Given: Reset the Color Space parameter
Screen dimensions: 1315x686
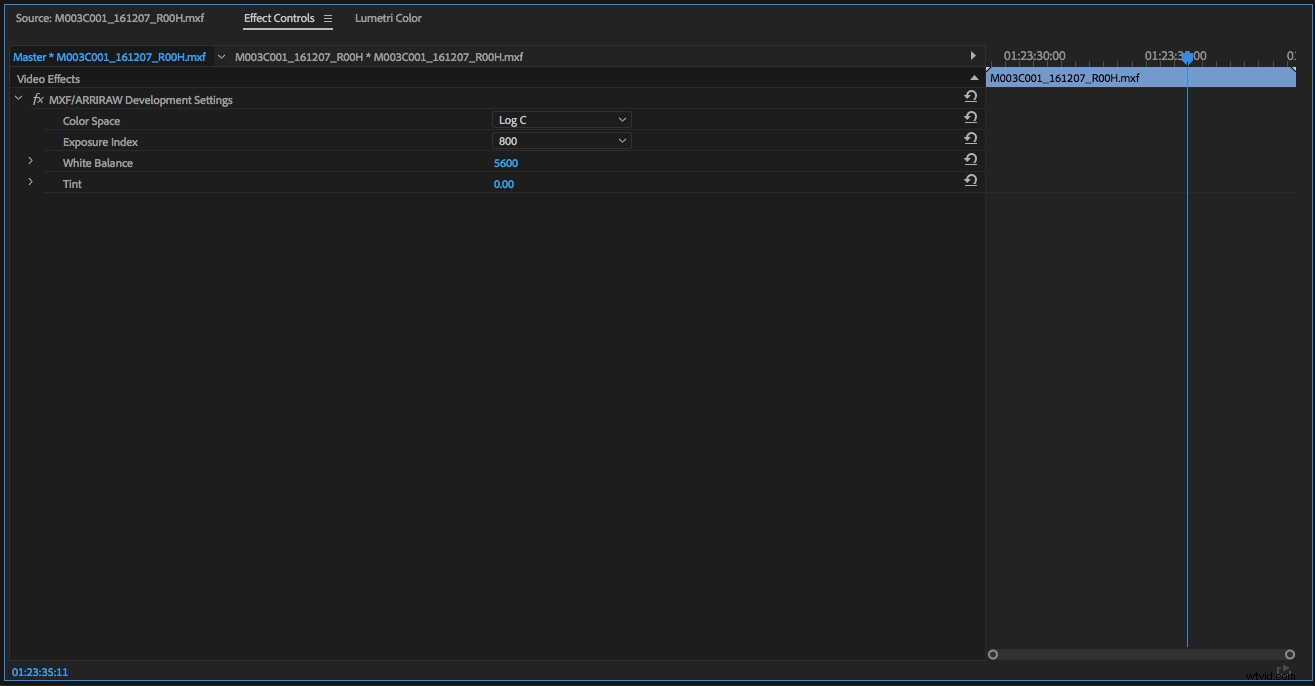Looking at the screenshot, I should [970, 118].
